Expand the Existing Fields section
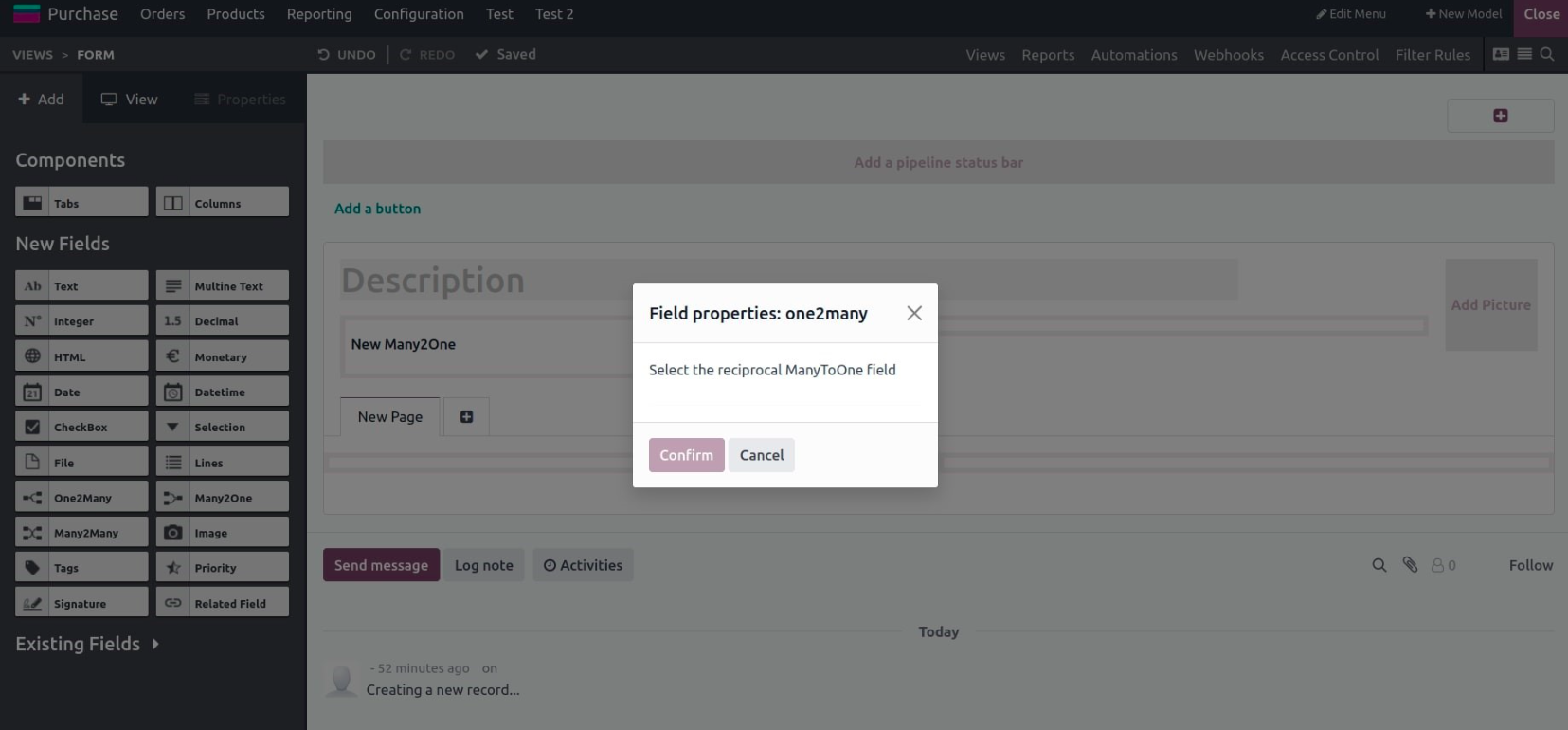1568x730 pixels. coord(87,644)
